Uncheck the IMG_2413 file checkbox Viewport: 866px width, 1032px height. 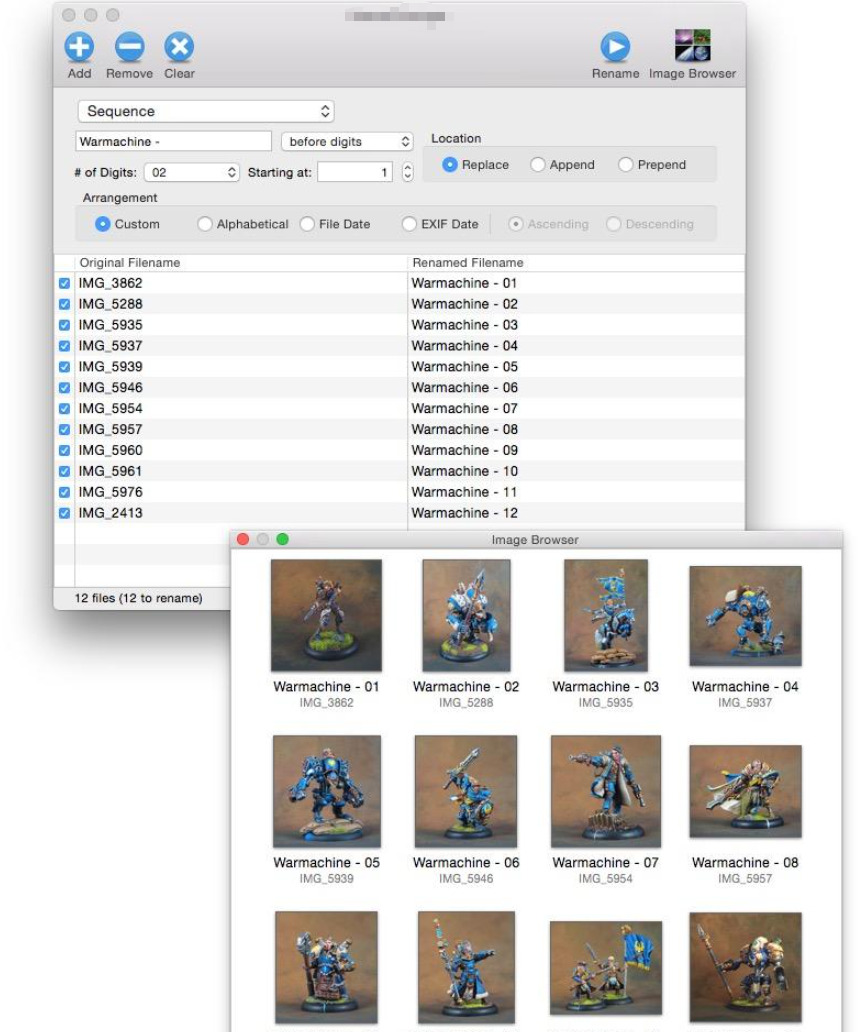coord(64,513)
